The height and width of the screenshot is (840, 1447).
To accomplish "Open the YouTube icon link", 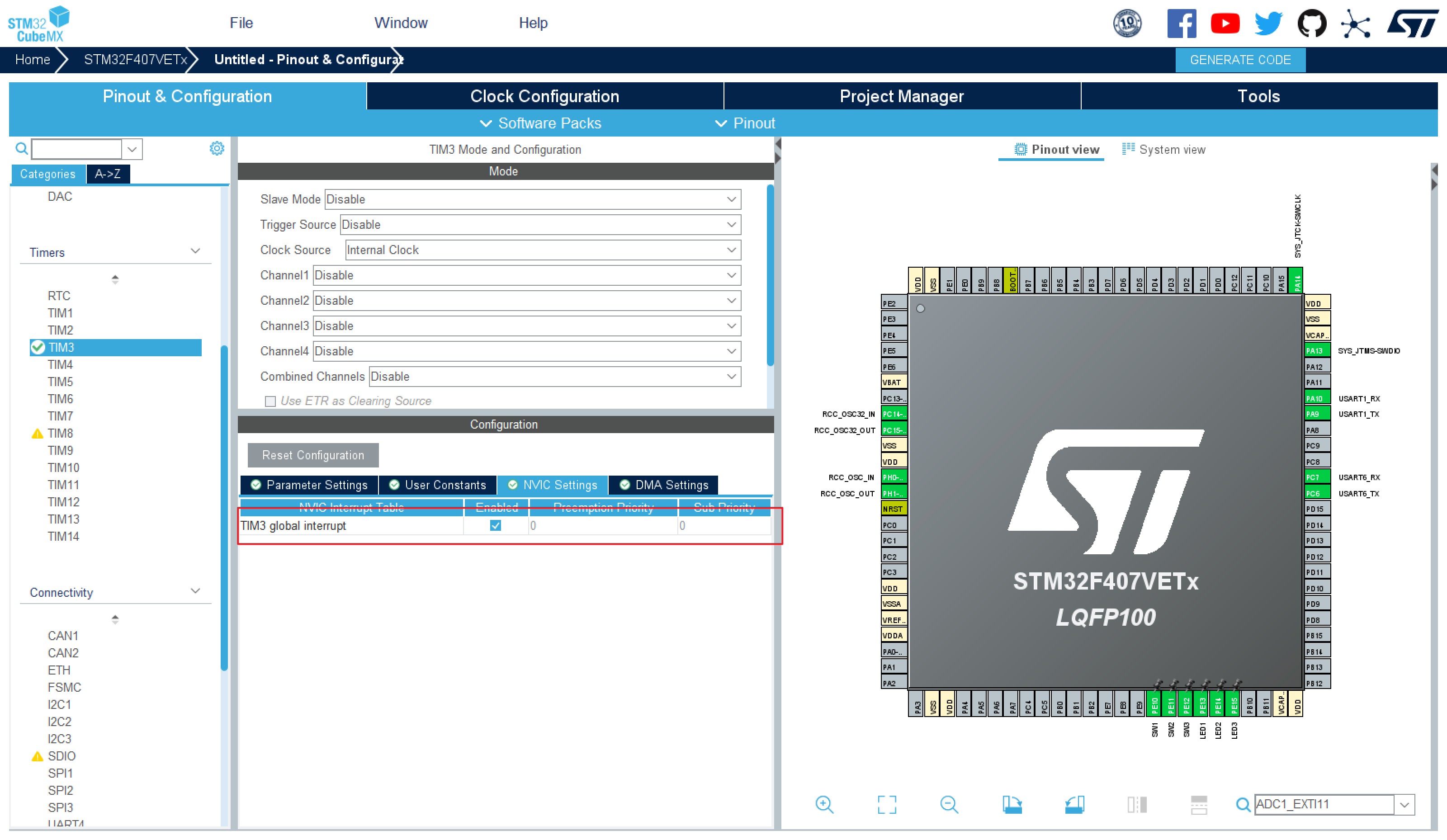I will (1225, 24).
